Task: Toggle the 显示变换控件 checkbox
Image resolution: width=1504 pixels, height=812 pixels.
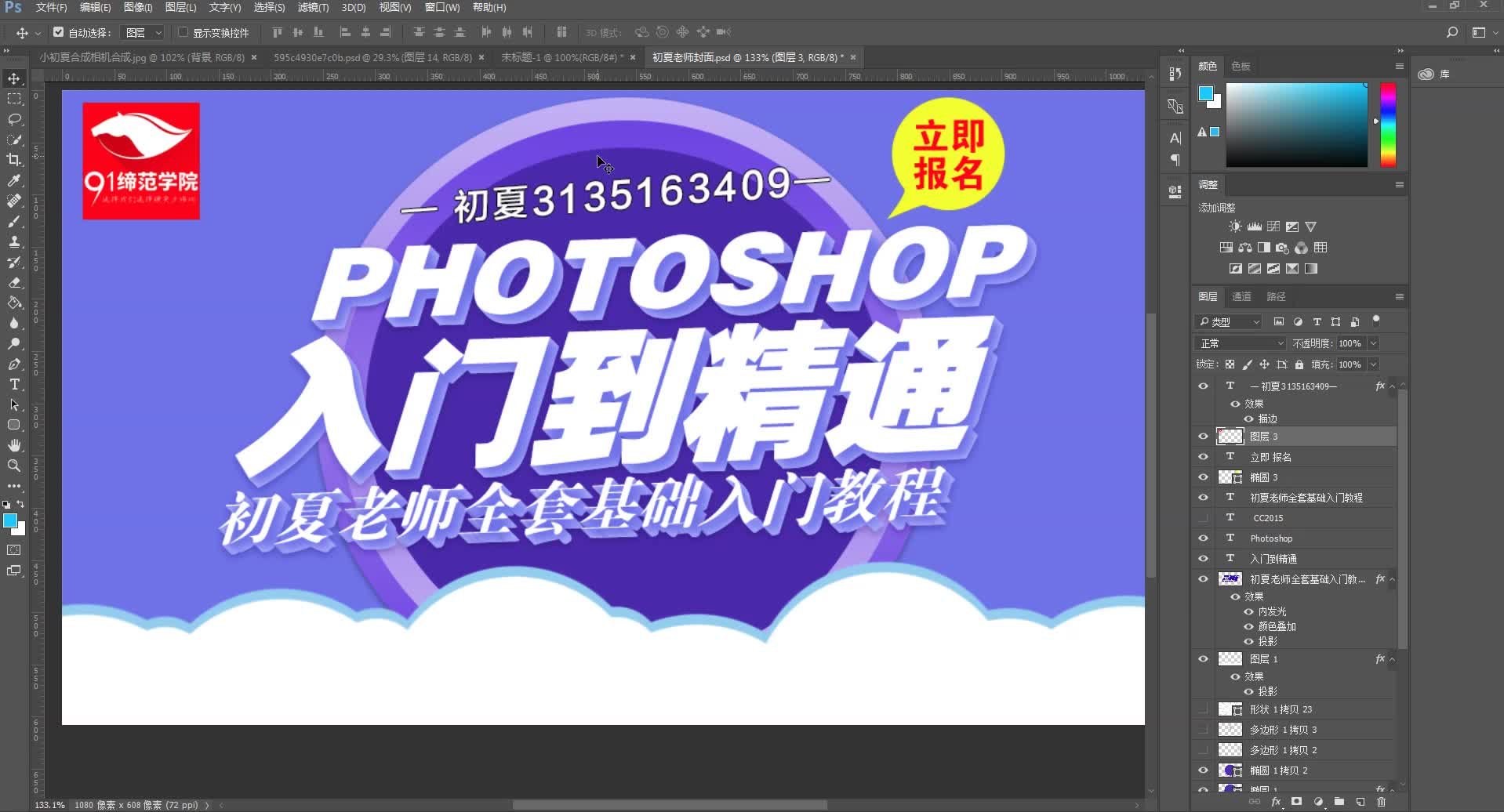Action: click(x=181, y=32)
